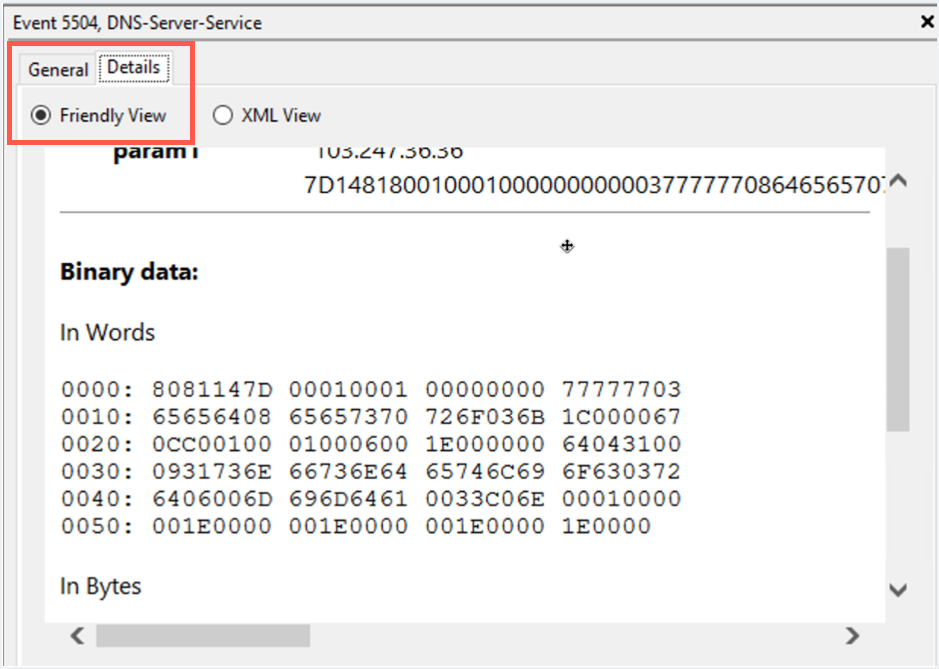Hit the horizontal scrollbar right arrow

(852, 635)
